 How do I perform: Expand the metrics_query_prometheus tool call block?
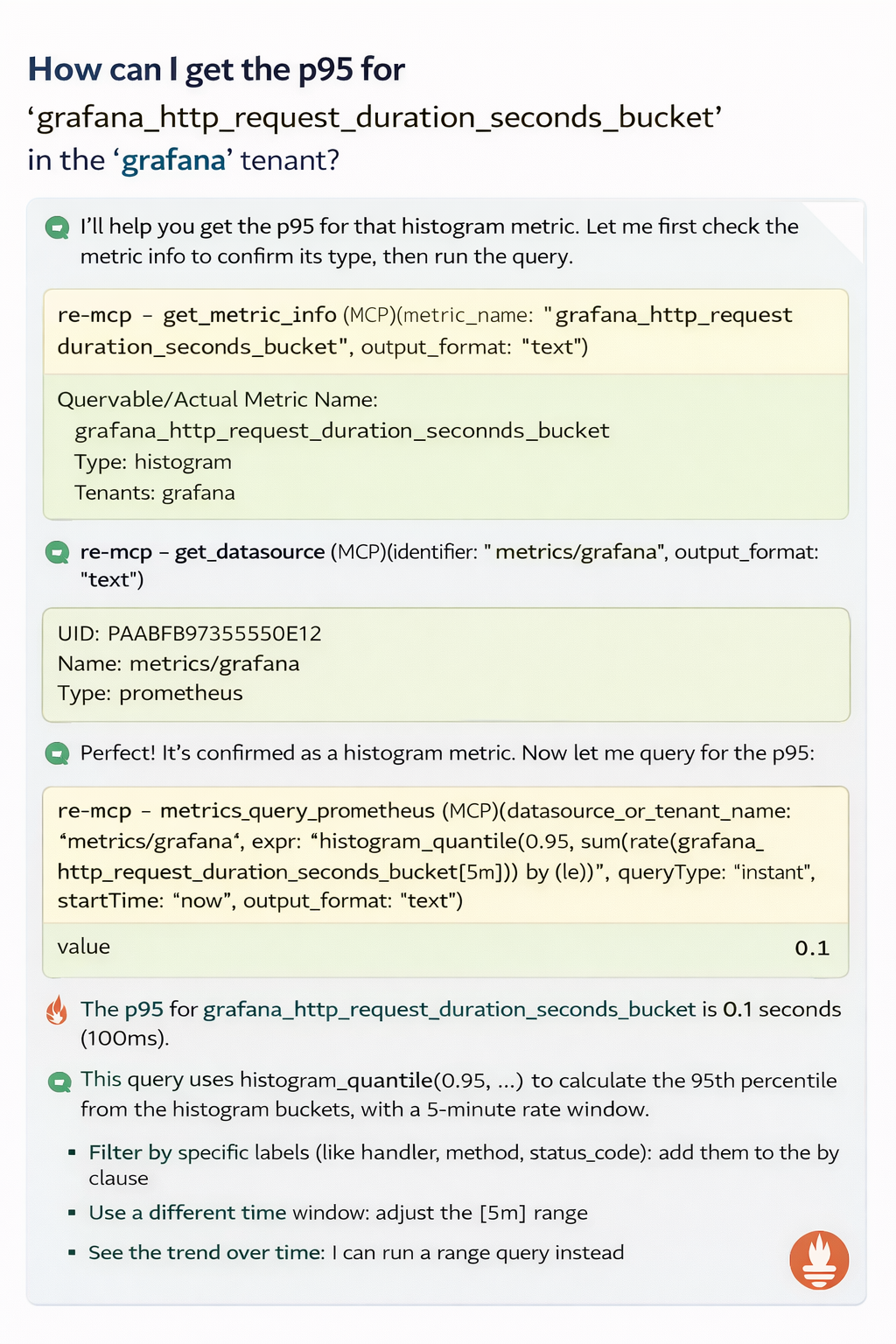tap(445, 856)
